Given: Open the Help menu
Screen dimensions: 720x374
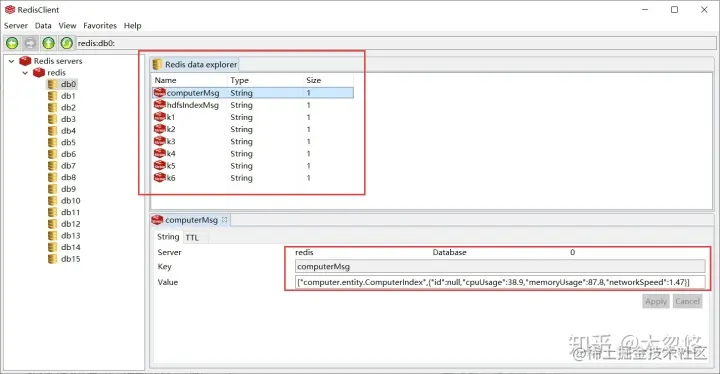Looking at the screenshot, I should coord(133,26).
